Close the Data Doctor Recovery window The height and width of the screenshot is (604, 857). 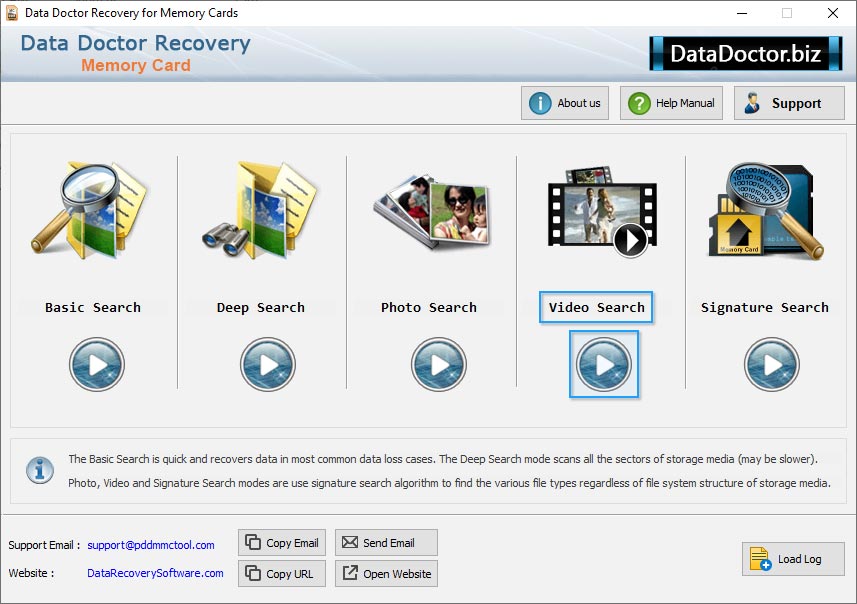coord(833,13)
